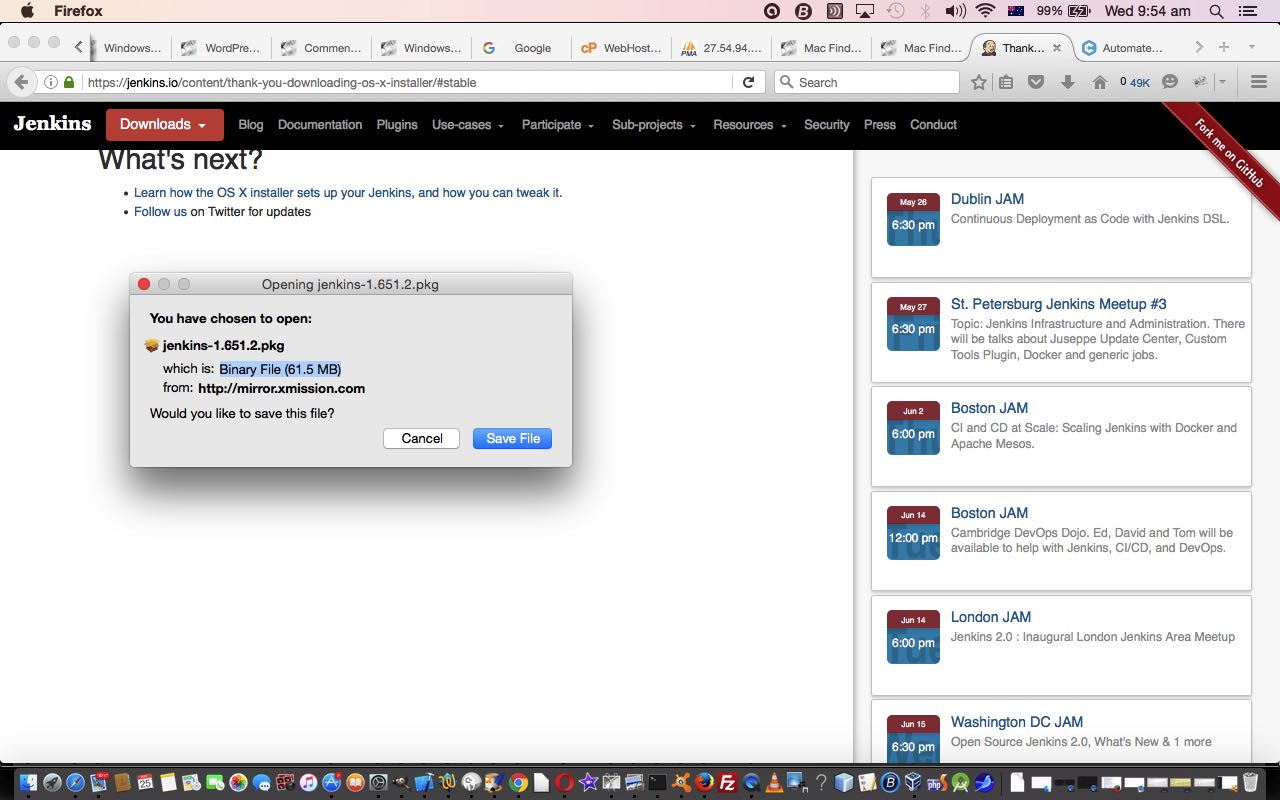Open the Plugins page
Viewport: 1280px width, 800px height.
click(397, 125)
